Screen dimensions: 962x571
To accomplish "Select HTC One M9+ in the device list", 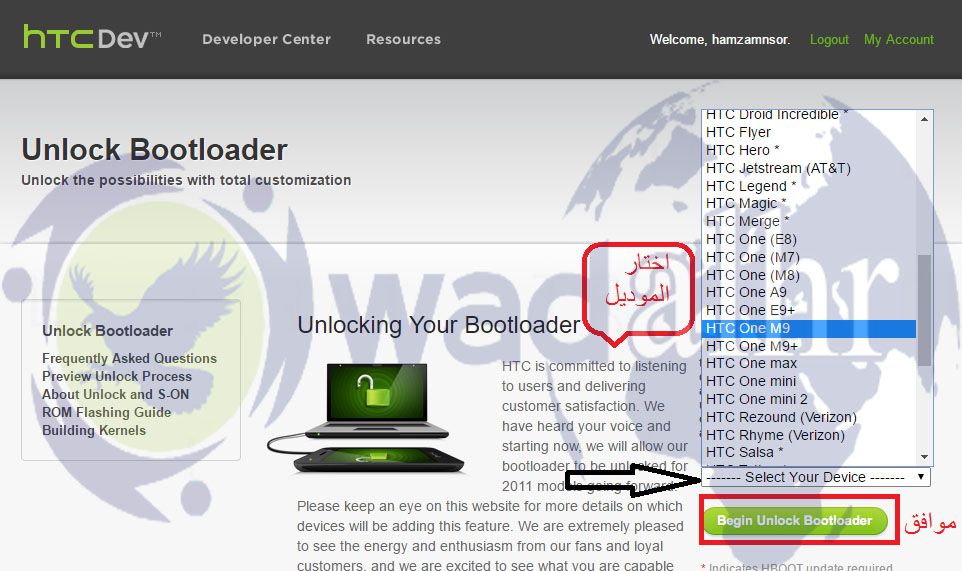I will coord(809,346).
